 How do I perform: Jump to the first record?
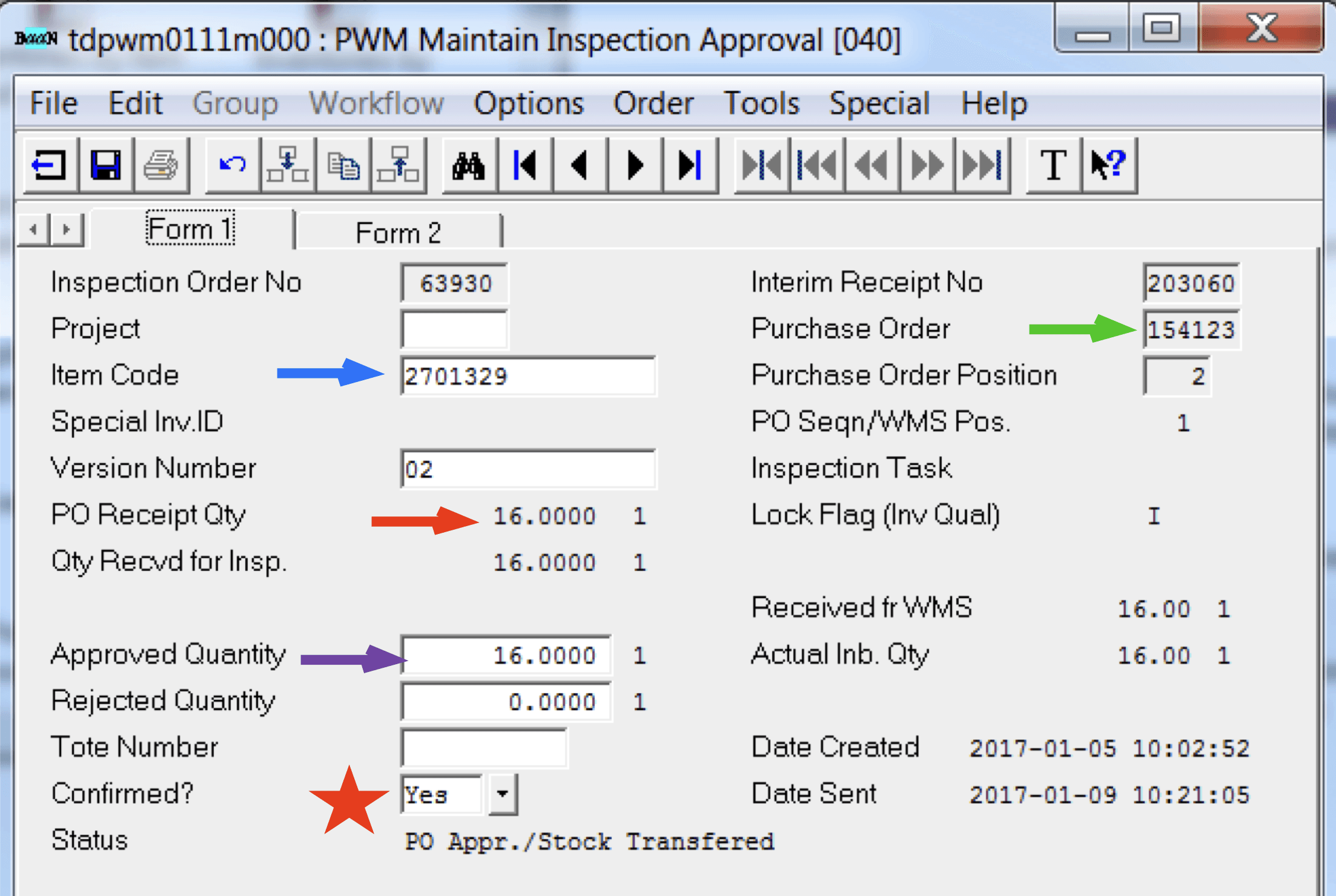pos(524,165)
